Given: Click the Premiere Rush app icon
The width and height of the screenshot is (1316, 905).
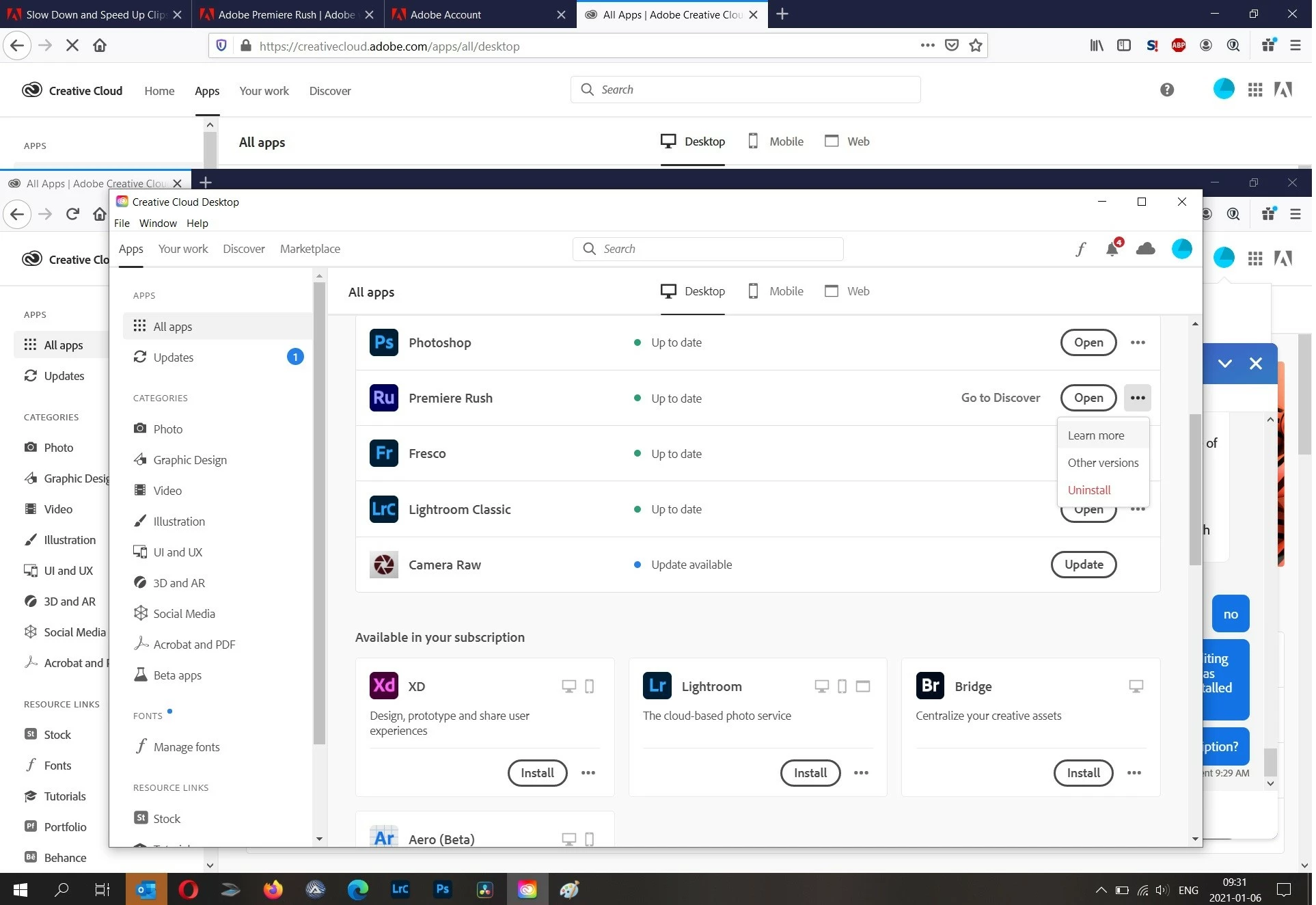Looking at the screenshot, I should [385, 399].
